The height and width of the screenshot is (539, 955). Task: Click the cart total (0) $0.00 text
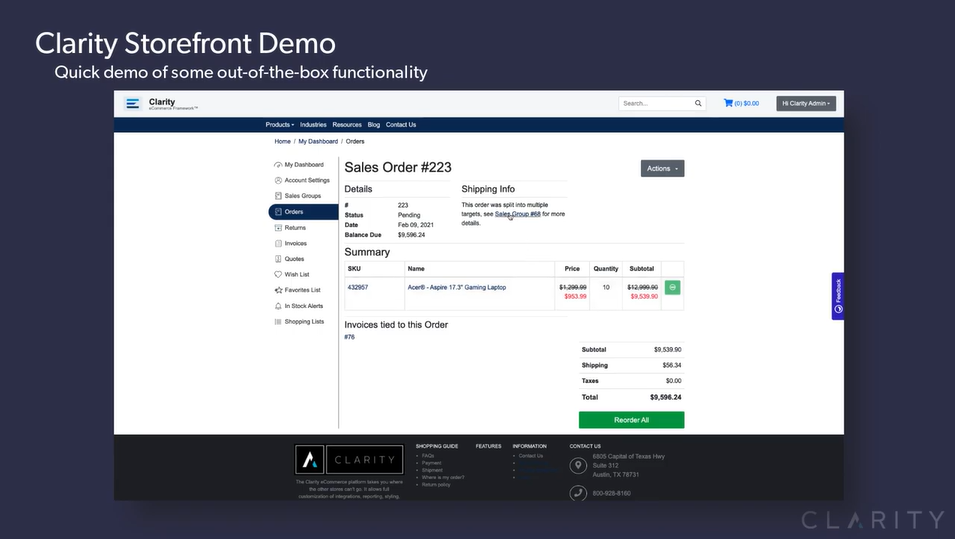click(x=747, y=104)
